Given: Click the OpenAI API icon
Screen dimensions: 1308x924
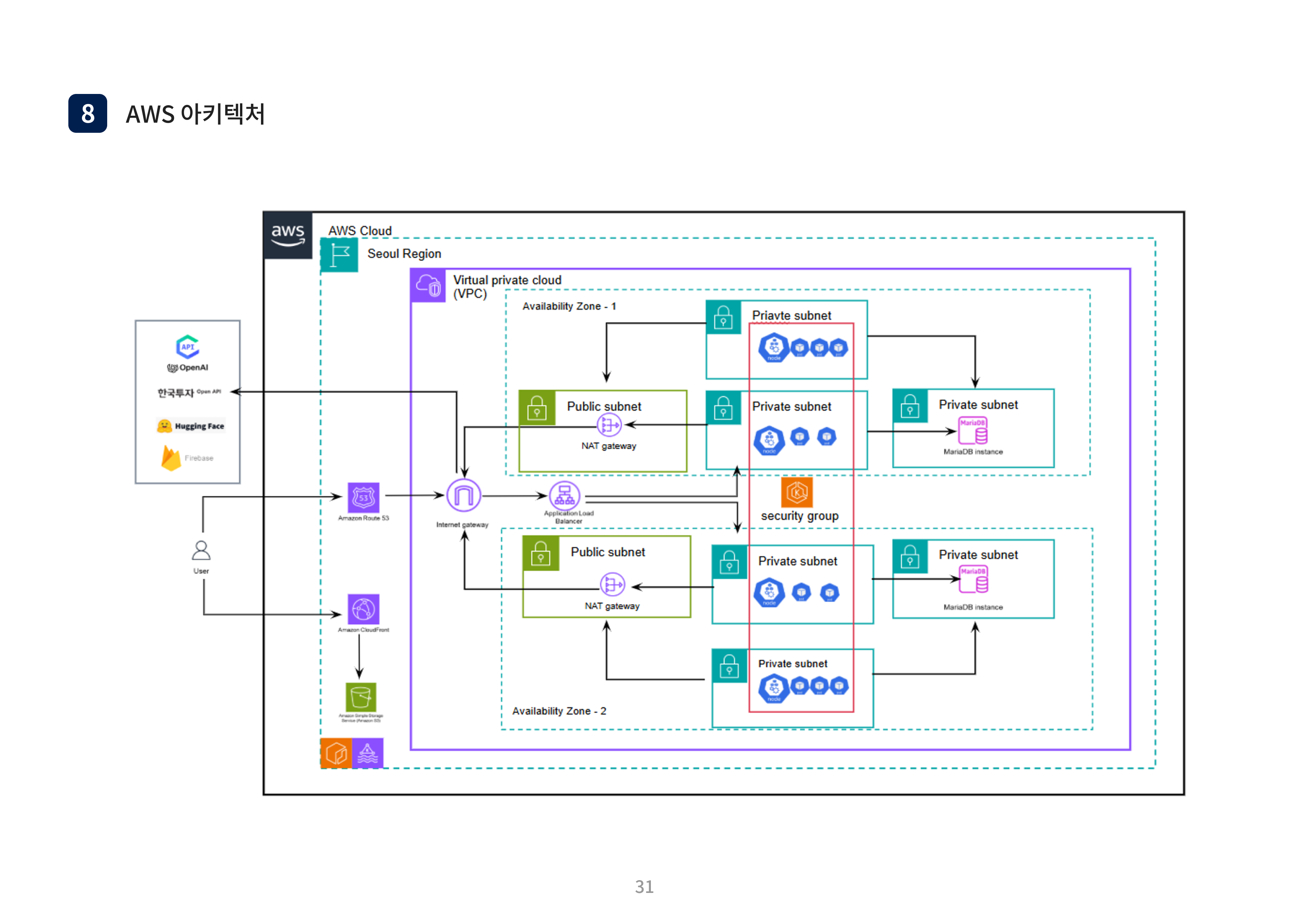Looking at the screenshot, I should tap(188, 346).
